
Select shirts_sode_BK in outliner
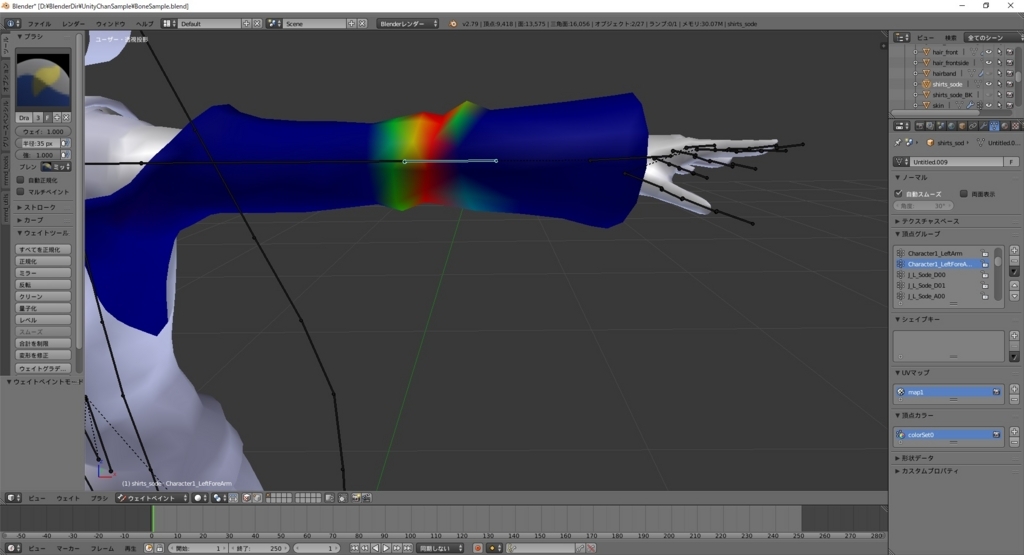click(952, 95)
